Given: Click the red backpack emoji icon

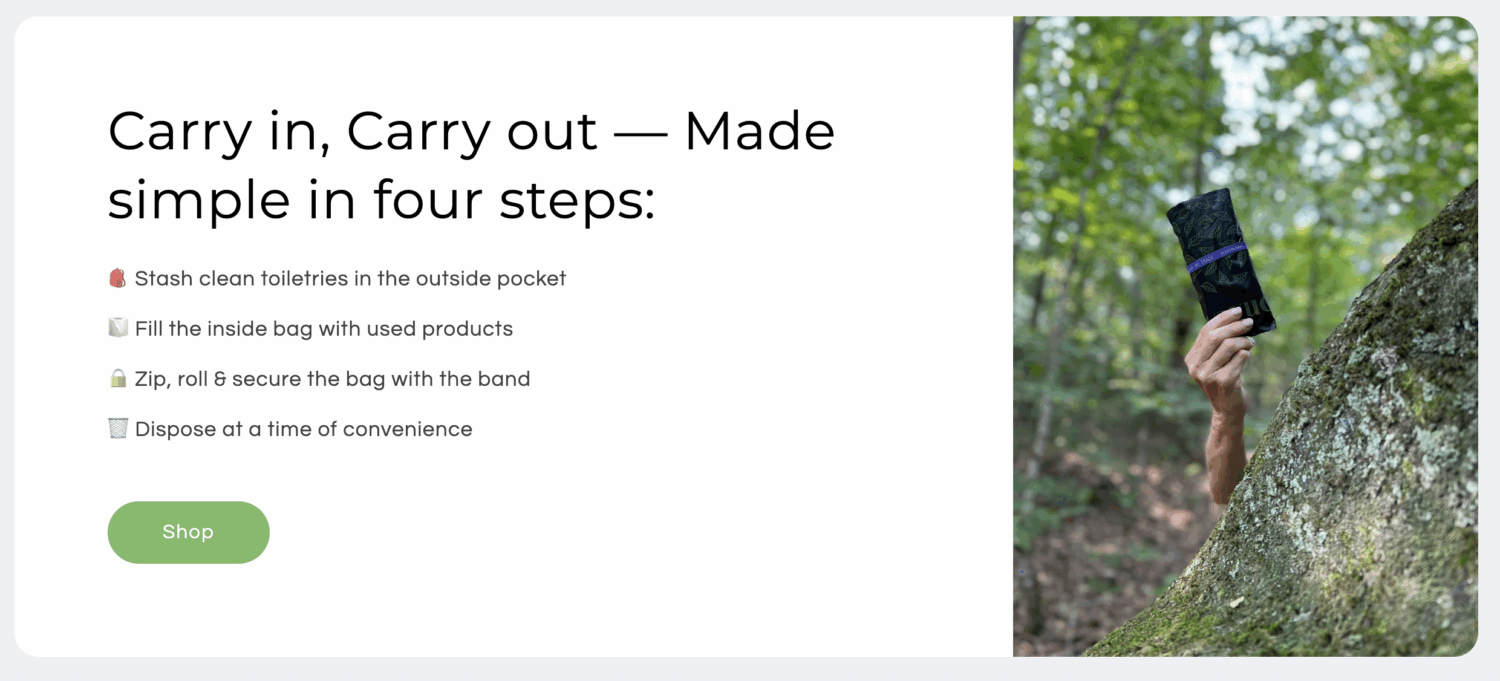Looking at the screenshot, I should pos(117,278).
